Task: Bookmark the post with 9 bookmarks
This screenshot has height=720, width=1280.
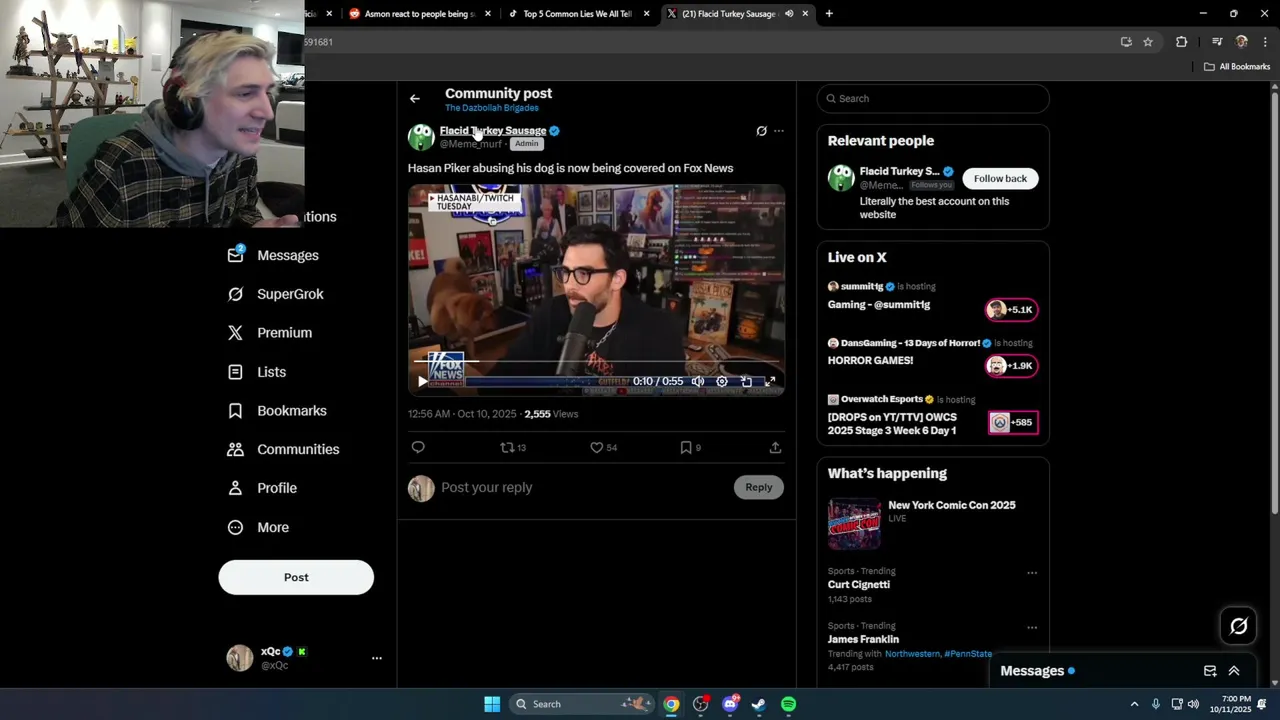Action: [690, 447]
